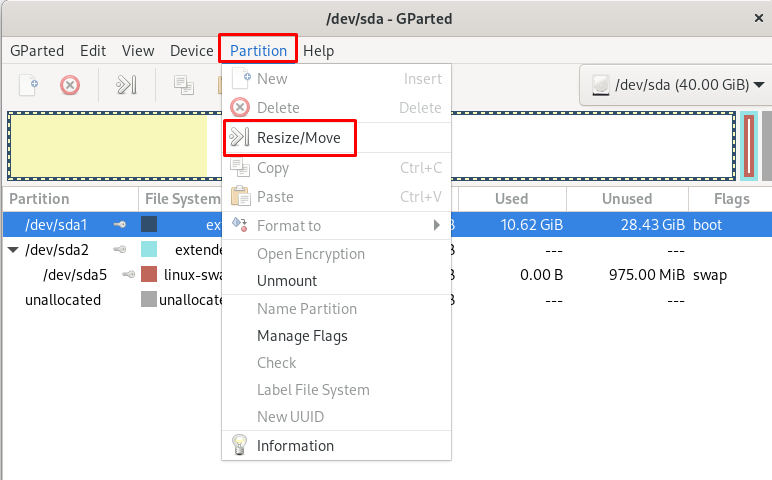
Task: Close the GParted window
Action: (759, 18)
